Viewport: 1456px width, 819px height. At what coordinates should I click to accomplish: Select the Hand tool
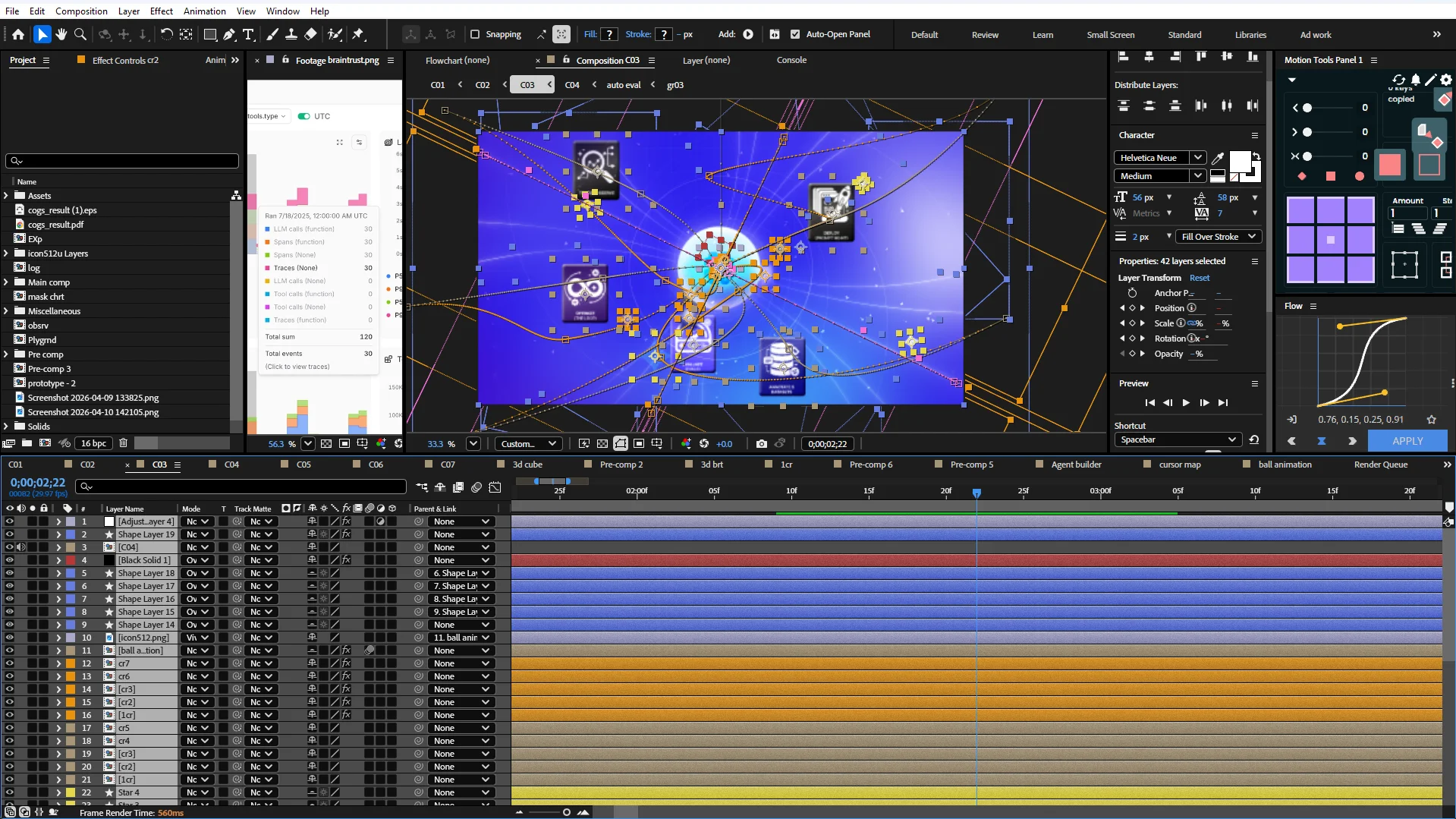[61, 34]
